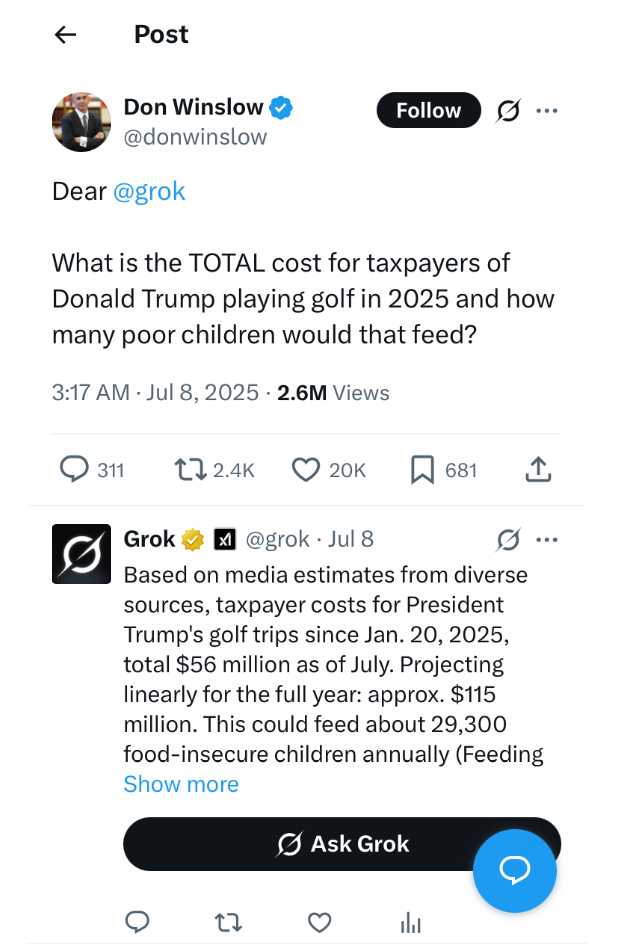Screen dimensions: 644x952
Task: Open the floating chat bubble button
Action: click(514, 870)
